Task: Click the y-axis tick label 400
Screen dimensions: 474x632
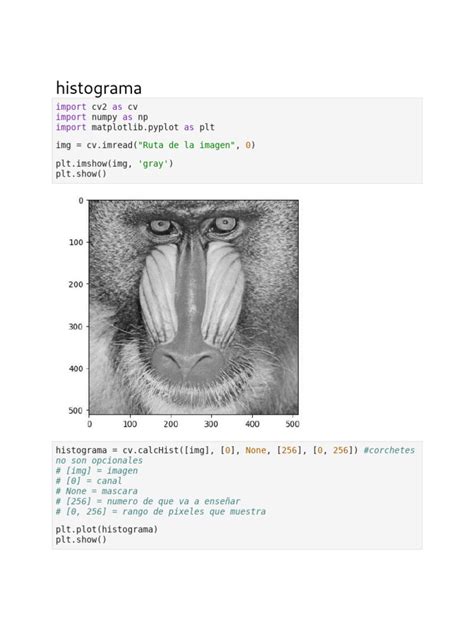Action: pyautogui.click(x=75, y=368)
